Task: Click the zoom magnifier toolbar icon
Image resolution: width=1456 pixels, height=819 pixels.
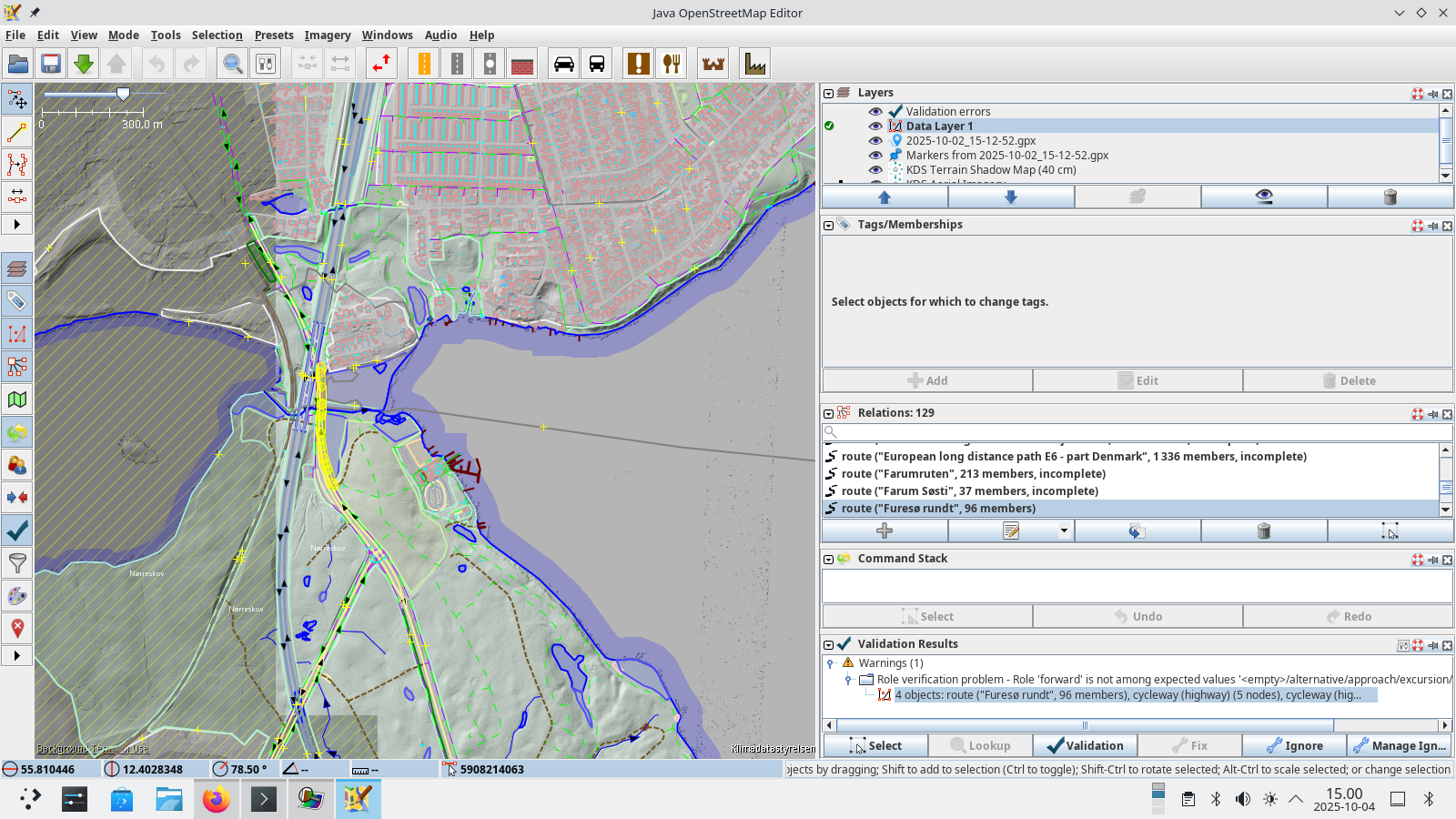Action: 233,64
